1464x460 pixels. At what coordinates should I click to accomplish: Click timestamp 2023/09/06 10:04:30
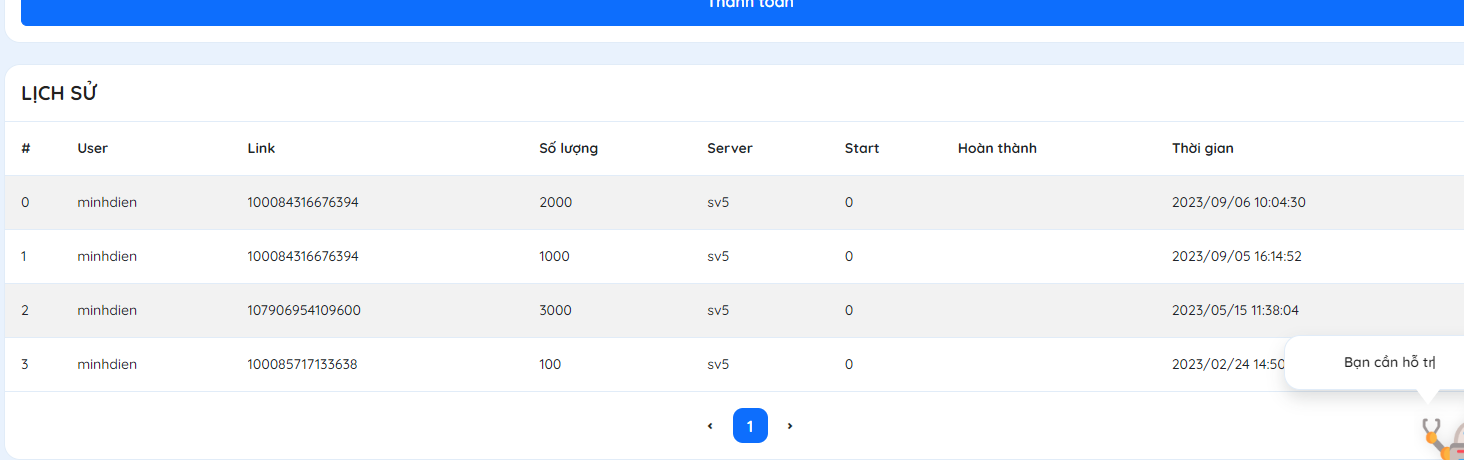[1239, 202]
